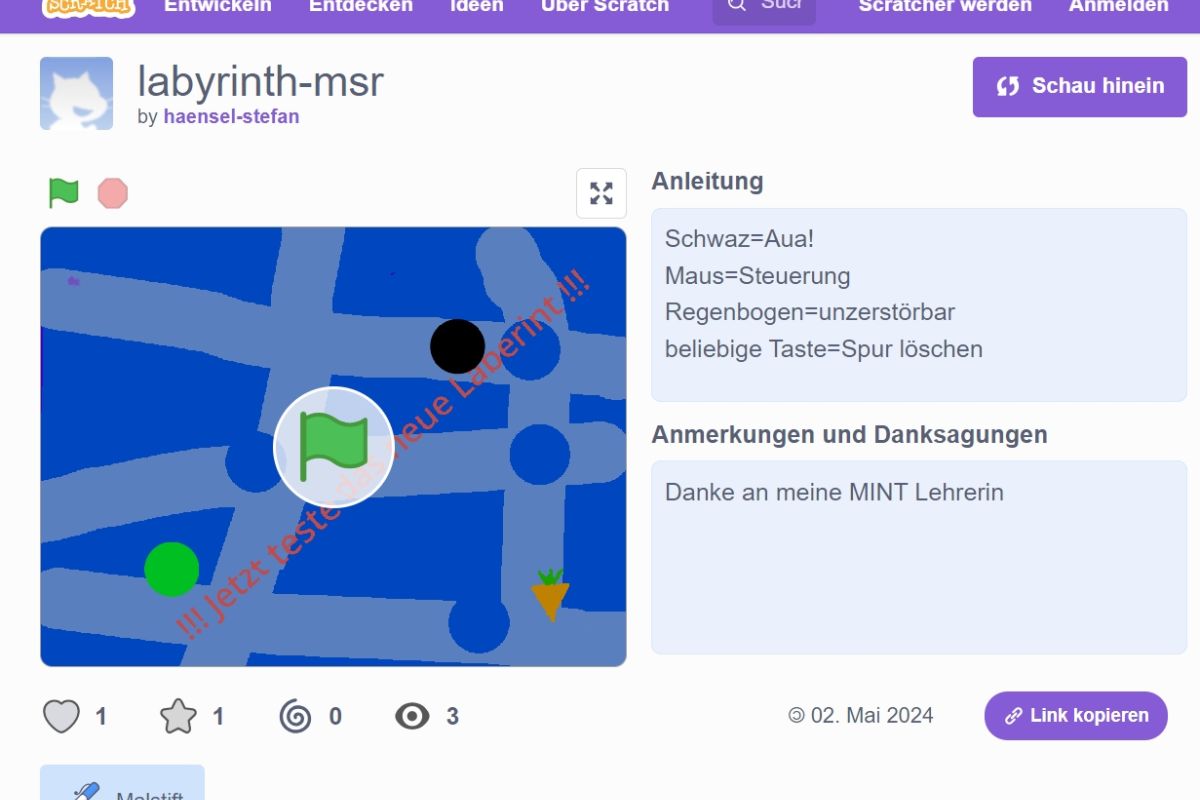Favorite this project with the star icon

[x=178, y=716]
